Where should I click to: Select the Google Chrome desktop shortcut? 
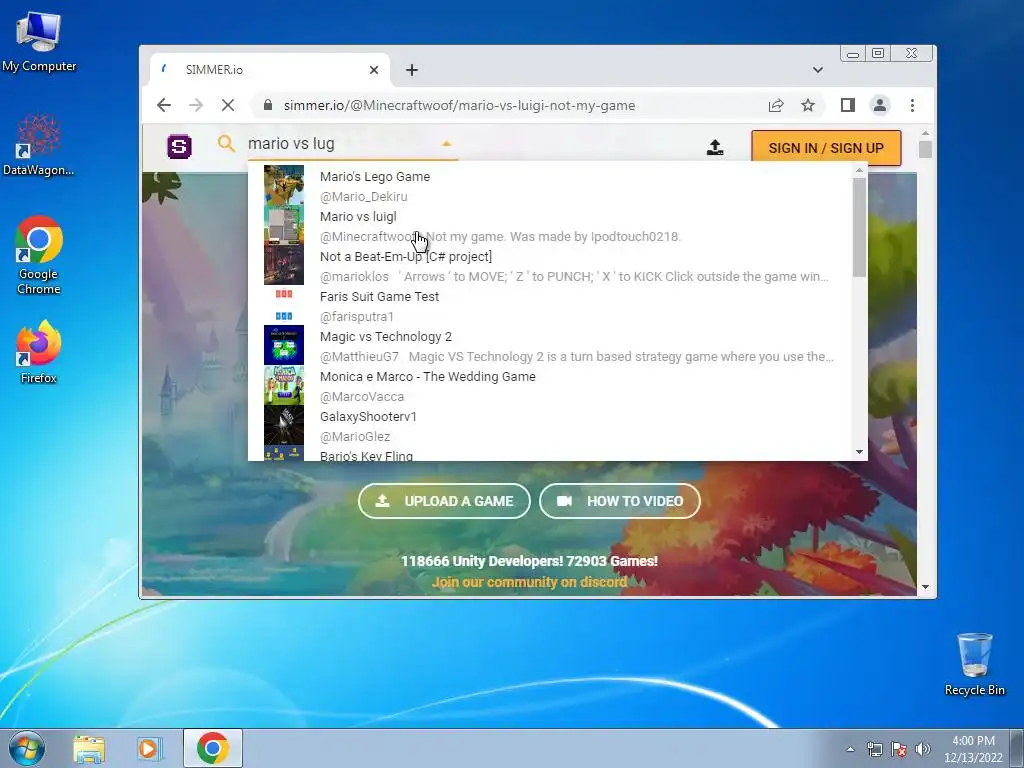coord(39,255)
